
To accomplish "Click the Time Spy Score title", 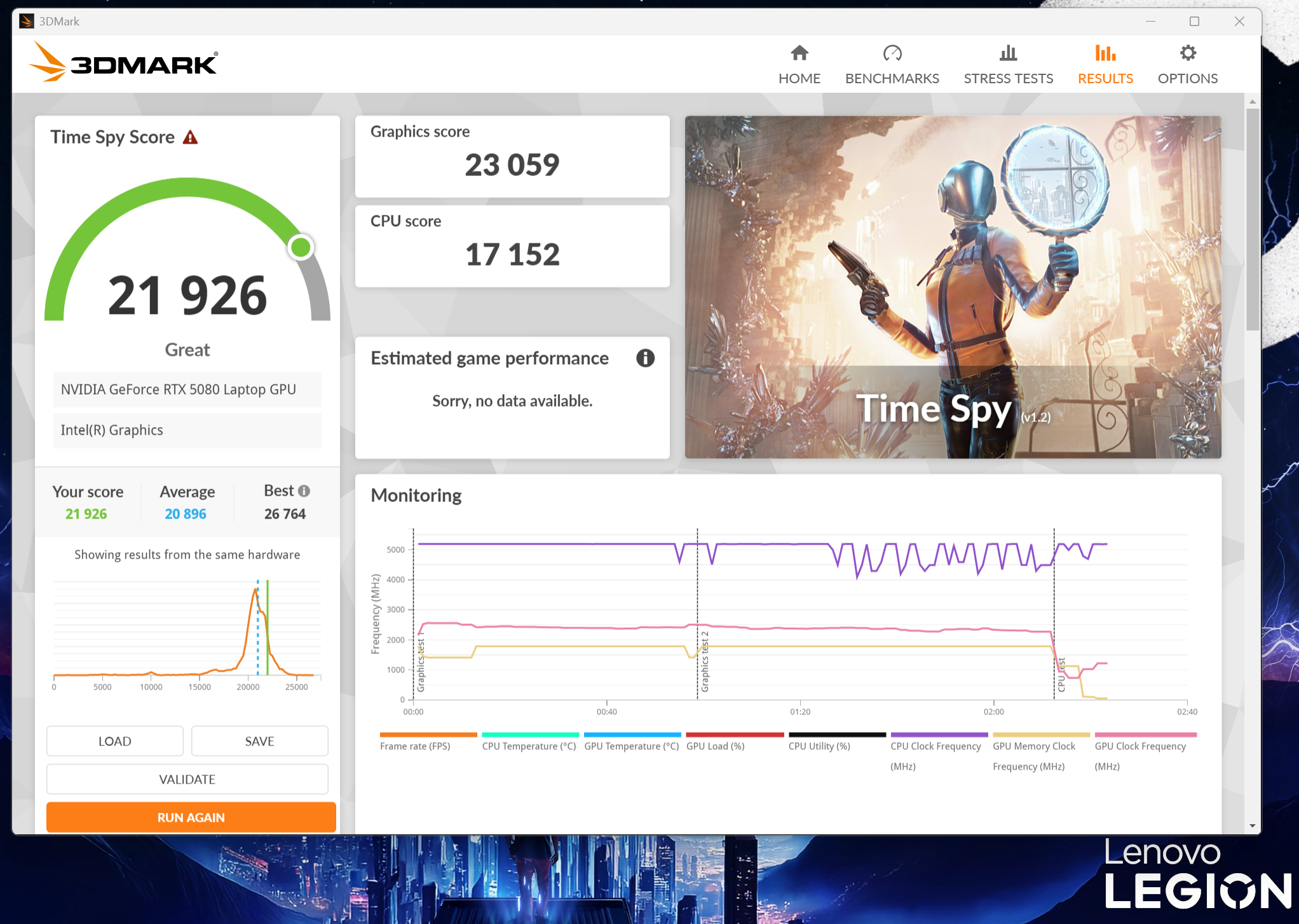I will (112, 137).
